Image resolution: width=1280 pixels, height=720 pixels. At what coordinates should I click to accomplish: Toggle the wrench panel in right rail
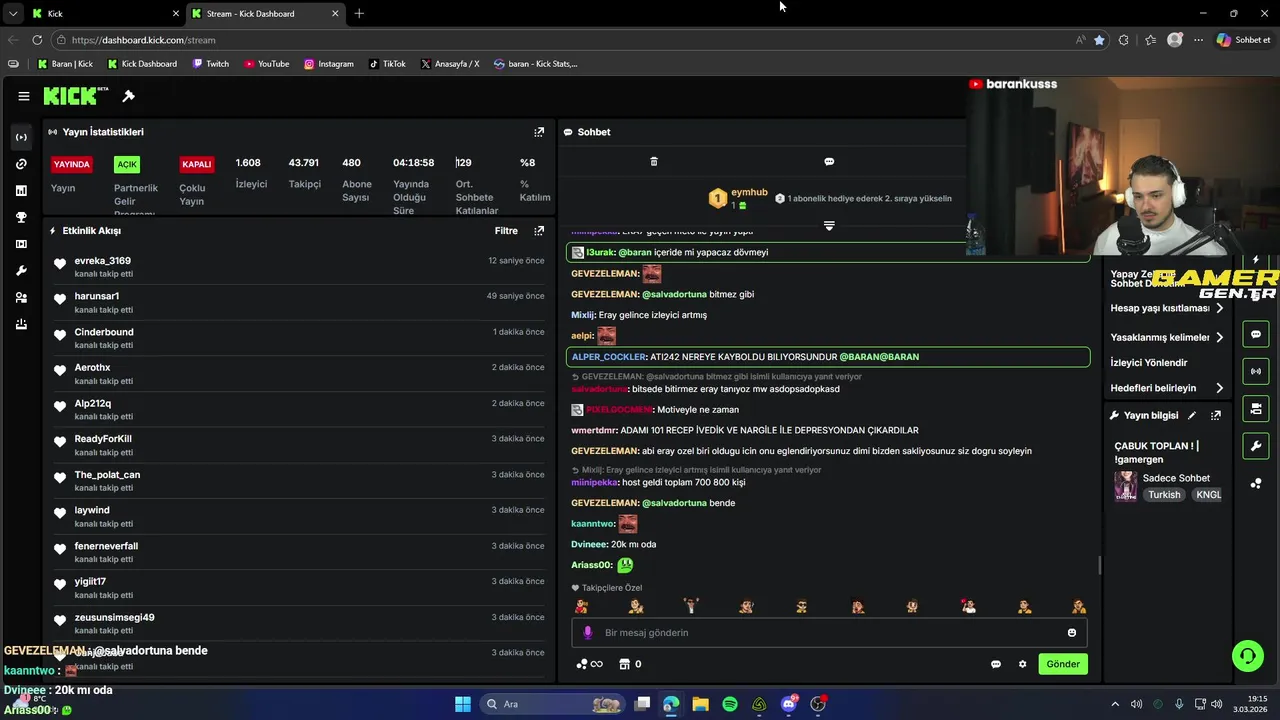tap(1256, 445)
